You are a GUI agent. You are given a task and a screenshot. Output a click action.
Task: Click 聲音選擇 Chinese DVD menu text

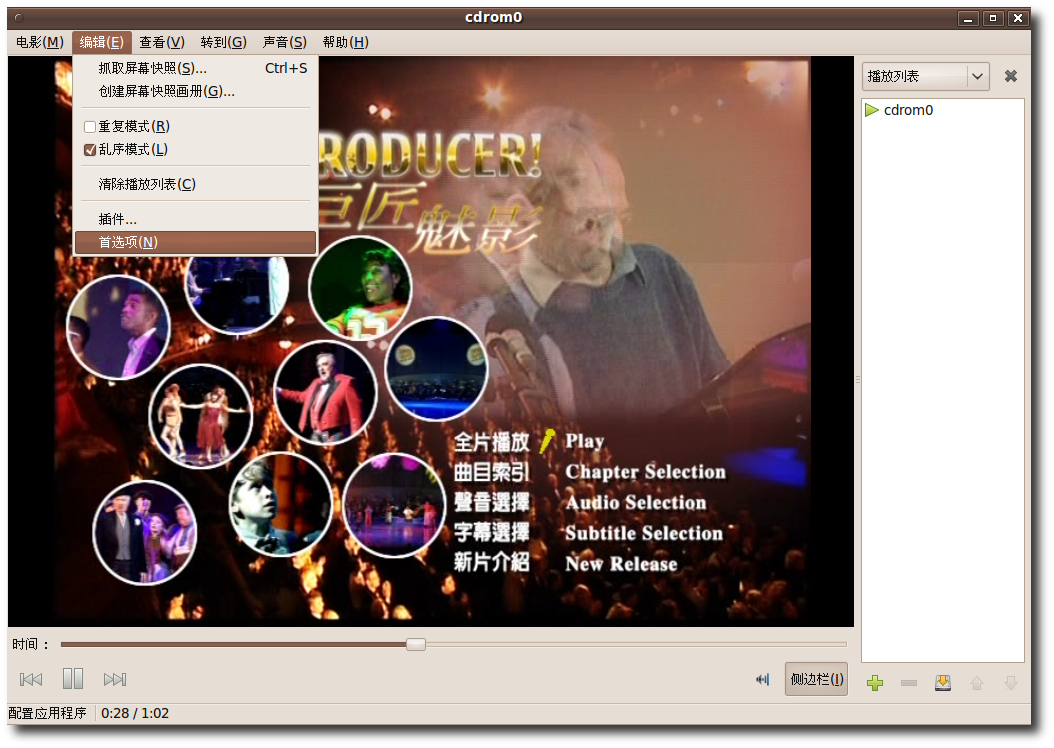point(492,502)
